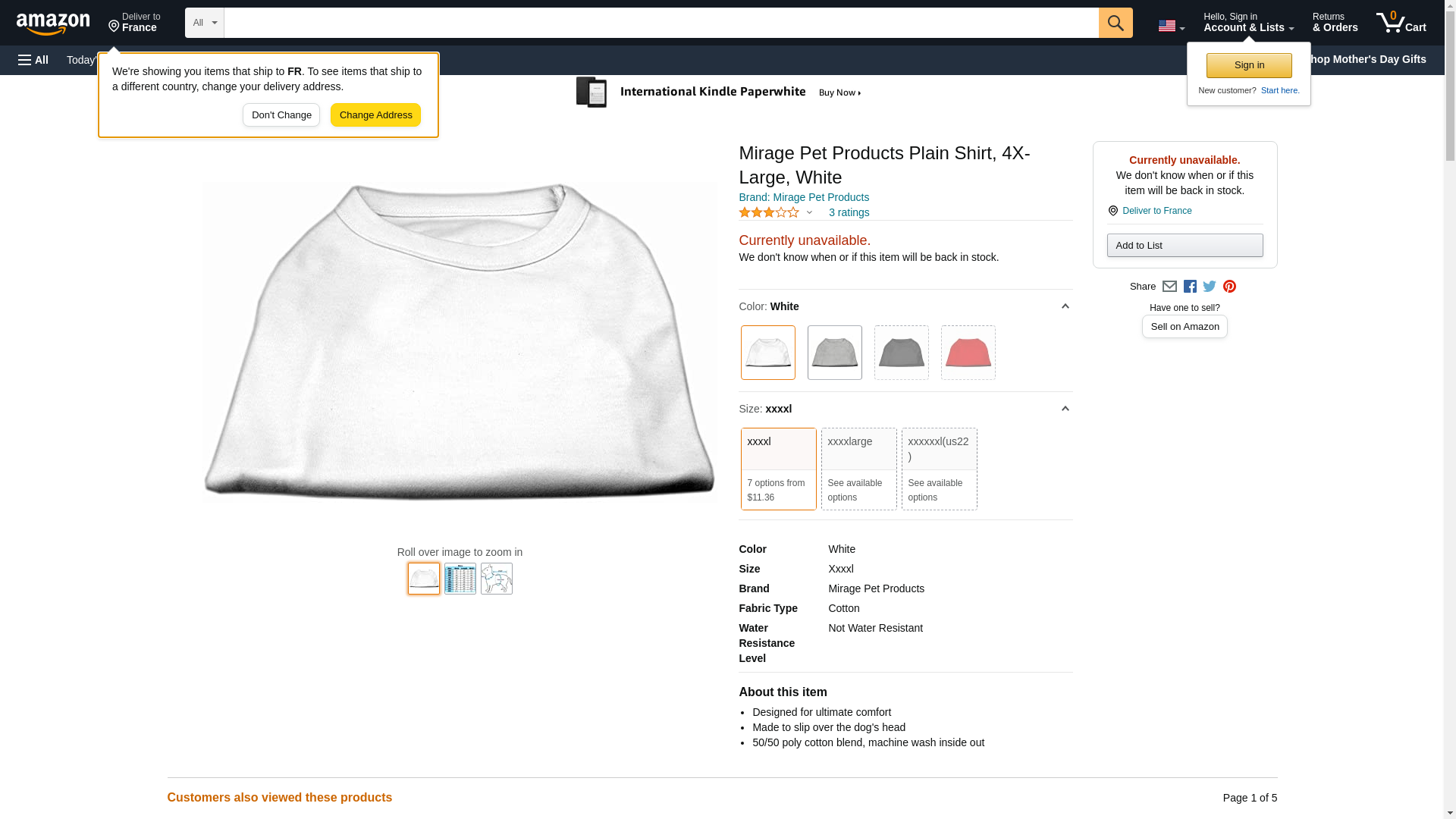The width and height of the screenshot is (1456, 819).
Task: Share product on Twitter
Action: [1210, 287]
